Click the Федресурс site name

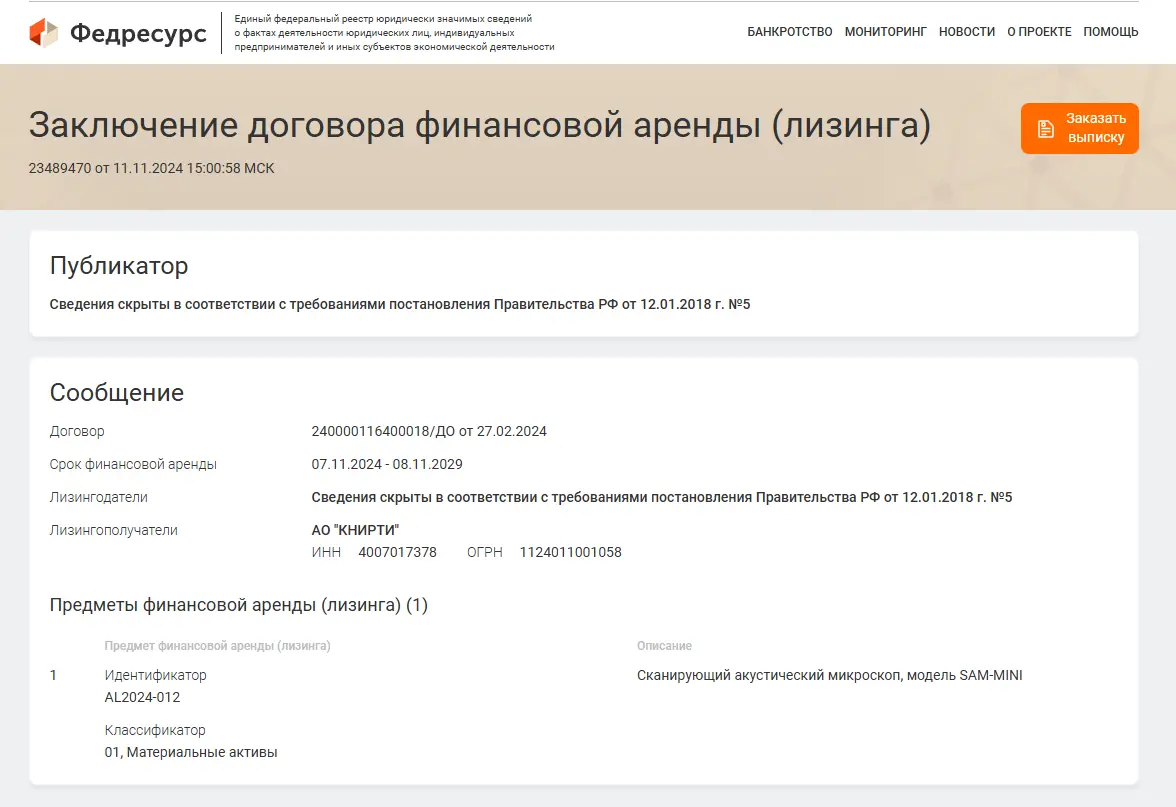pyautogui.click(x=138, y=33)
